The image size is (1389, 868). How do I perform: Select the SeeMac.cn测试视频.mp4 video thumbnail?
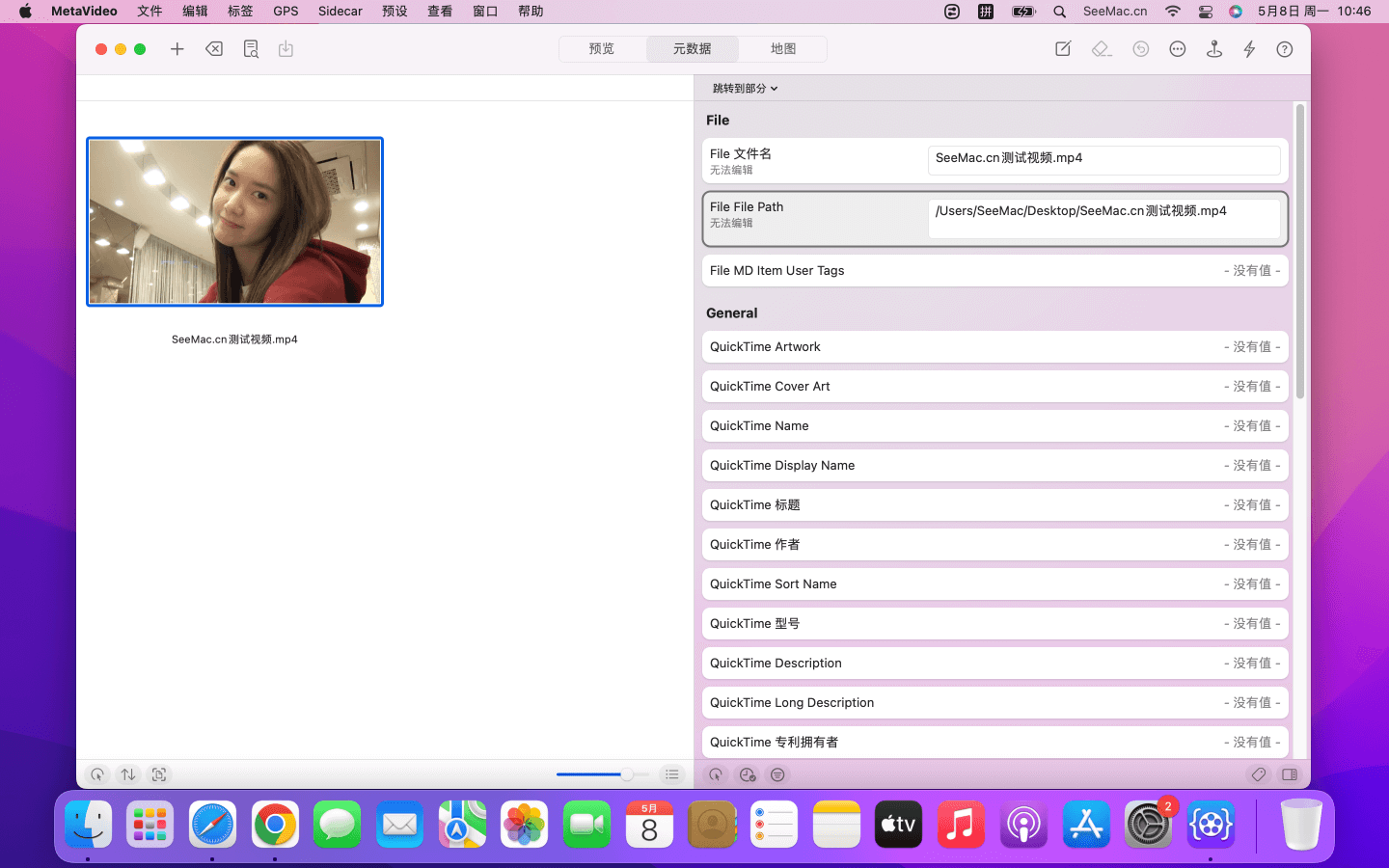click(x=235, y=222)
